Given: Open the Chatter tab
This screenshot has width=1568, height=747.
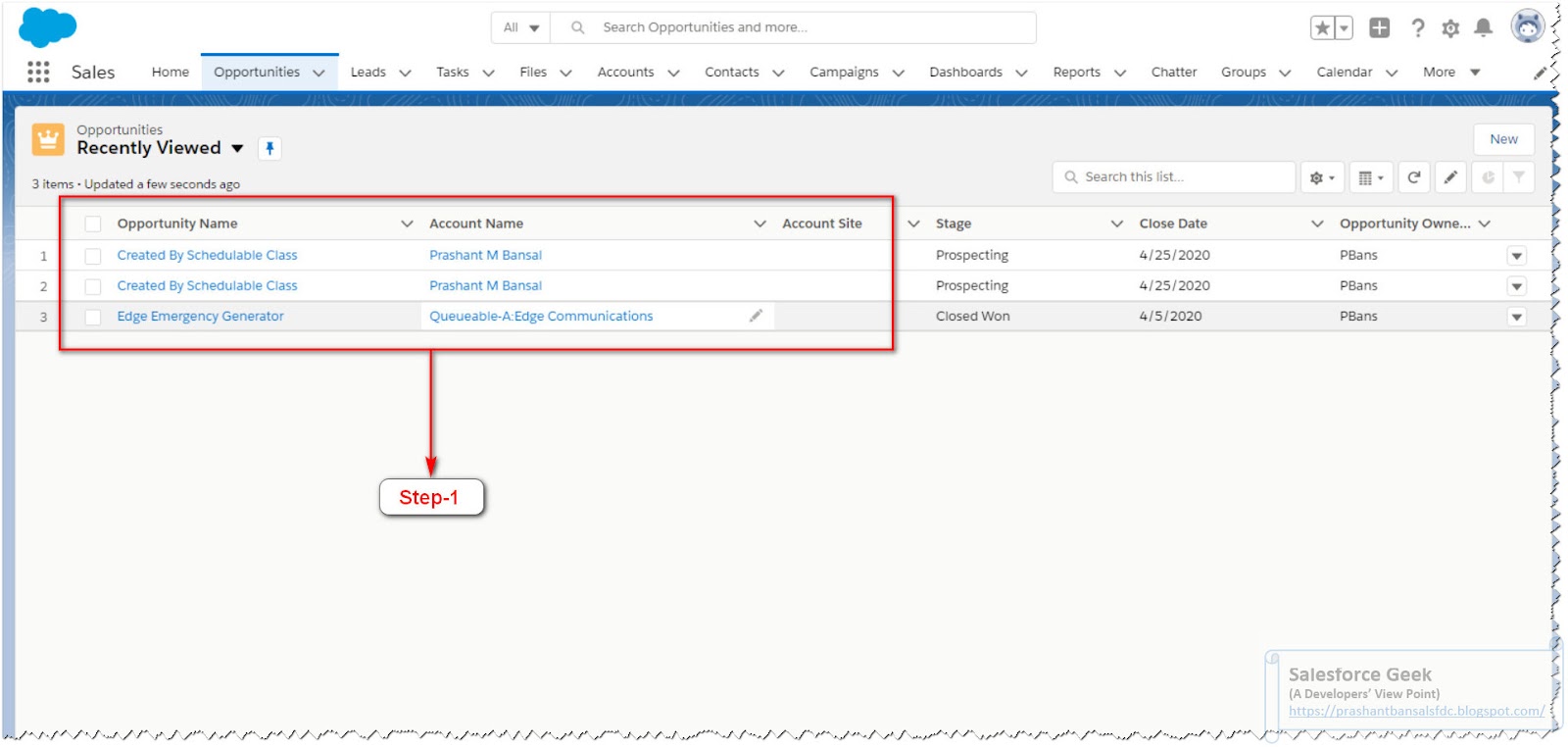Looking at the screenshot, I should click(1174, 72).
